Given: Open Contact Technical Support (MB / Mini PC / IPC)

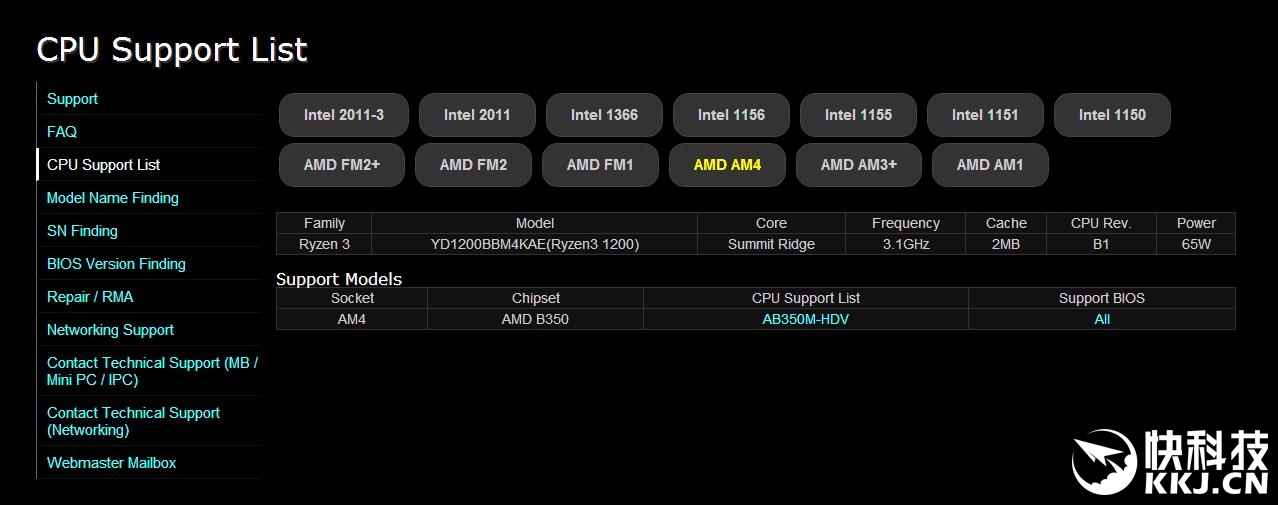Looking at the screenshot, I should [152, 371].
